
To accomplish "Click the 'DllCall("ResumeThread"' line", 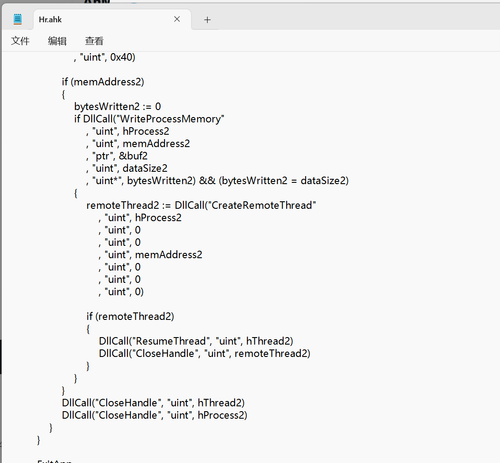I will click(x=196, y=341).
